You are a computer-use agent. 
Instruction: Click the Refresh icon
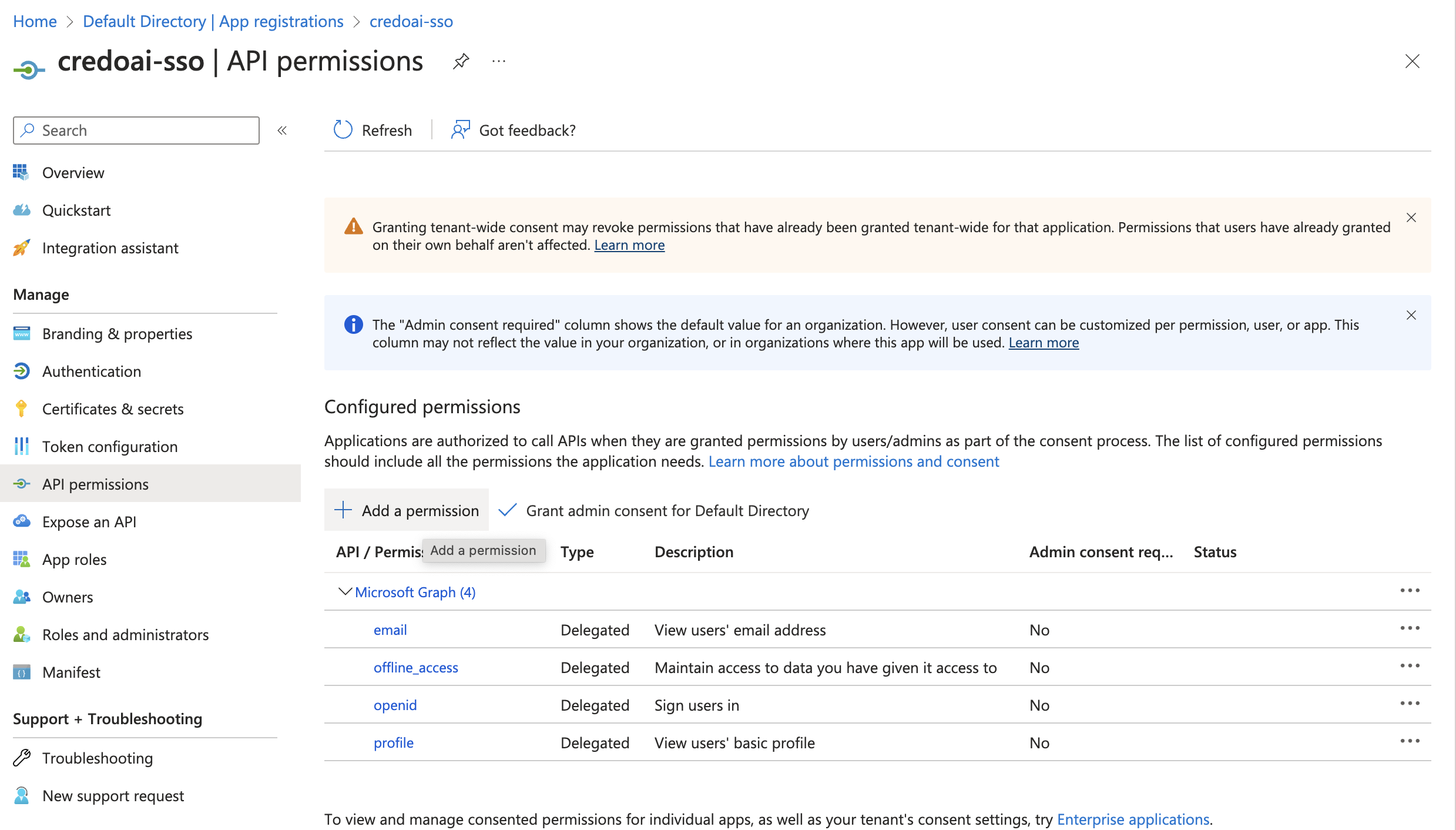pyautogui.click(x=343, y=130)
